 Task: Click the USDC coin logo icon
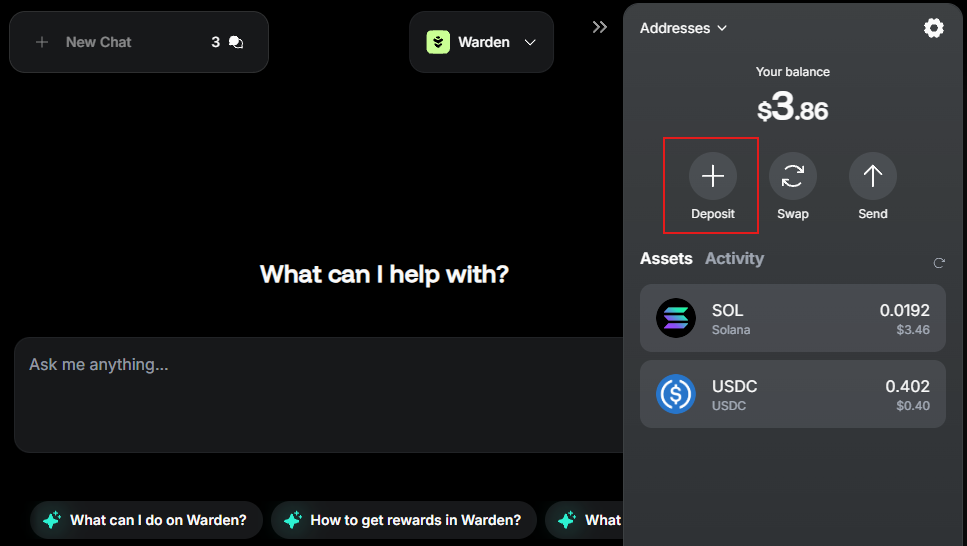click(676, 394)
